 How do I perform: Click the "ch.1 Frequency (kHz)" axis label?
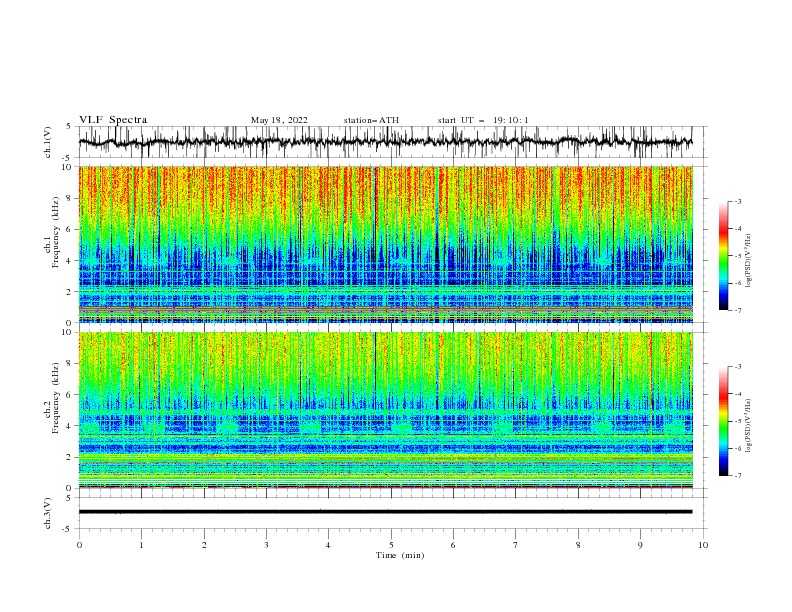point(52,233)
